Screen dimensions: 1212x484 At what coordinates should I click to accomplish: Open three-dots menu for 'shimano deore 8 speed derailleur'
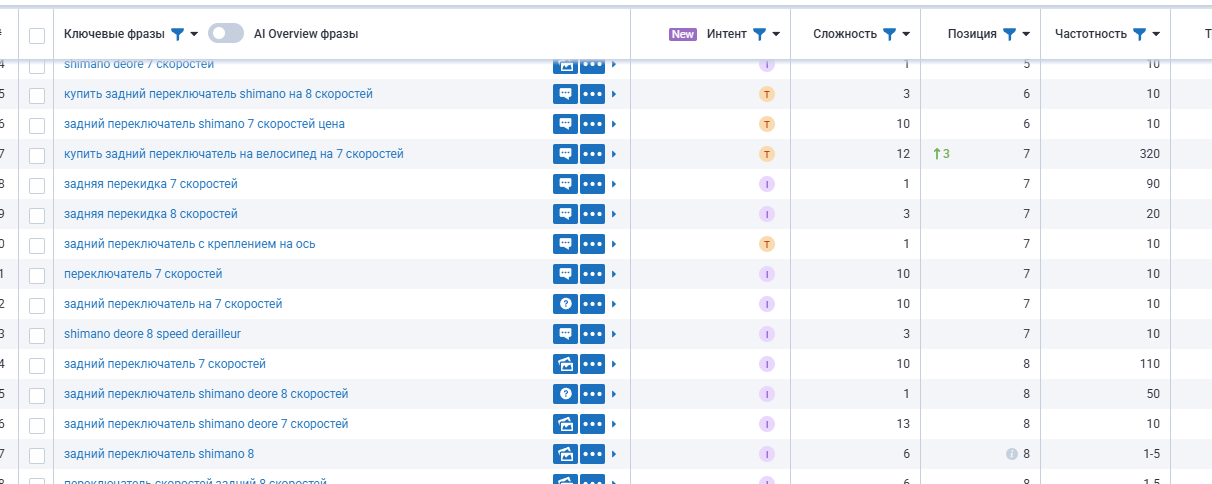coord(593,334)
